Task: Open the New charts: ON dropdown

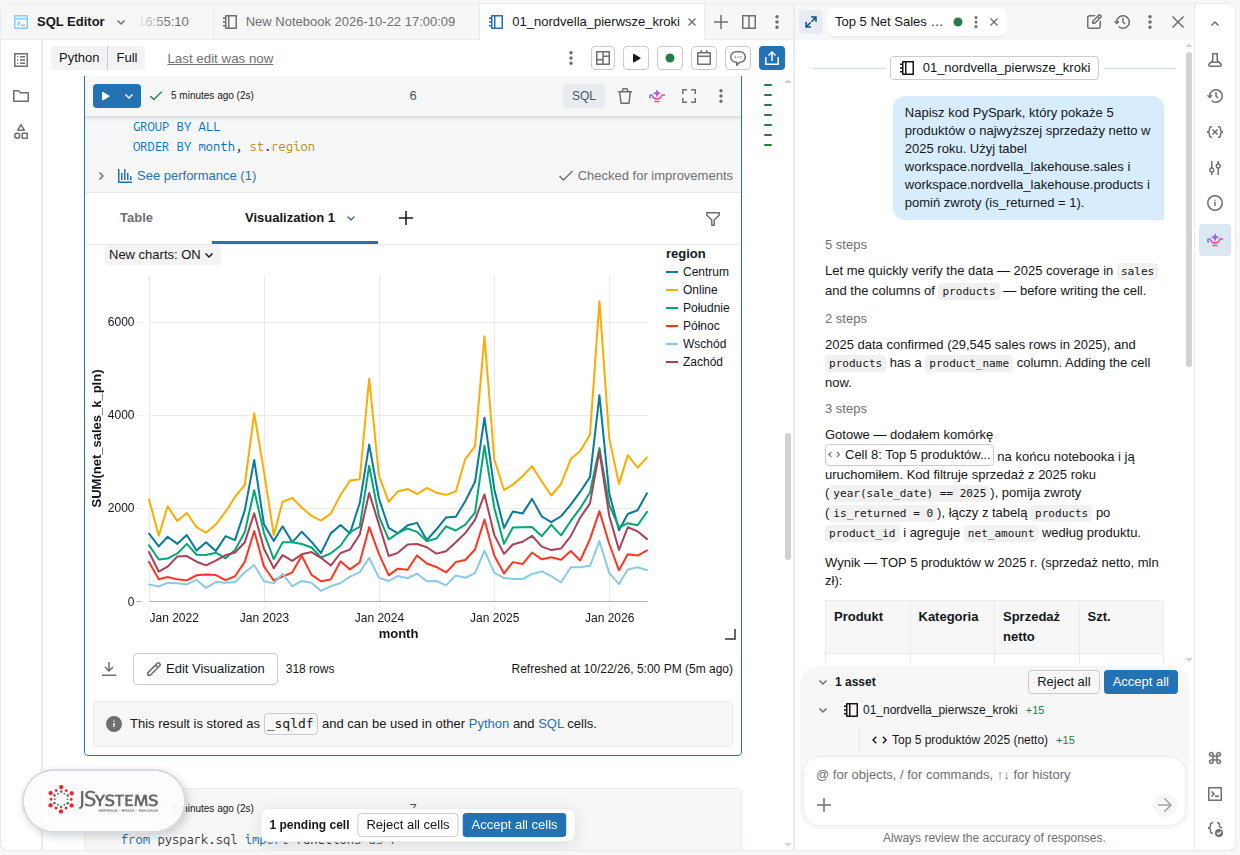Action: coord(162,255)
